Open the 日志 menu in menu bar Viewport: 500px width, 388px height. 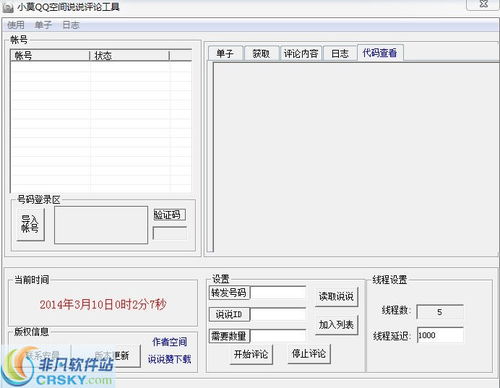(71, 25)
